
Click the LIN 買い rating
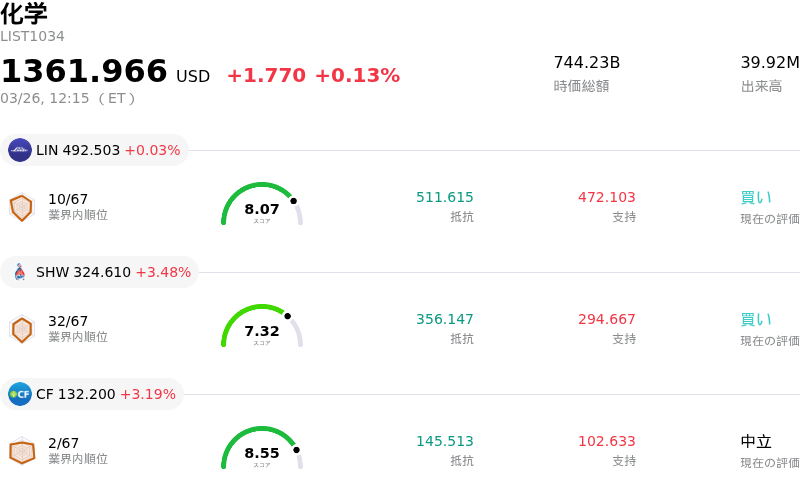pyautogui.click(x=756, y=197)
